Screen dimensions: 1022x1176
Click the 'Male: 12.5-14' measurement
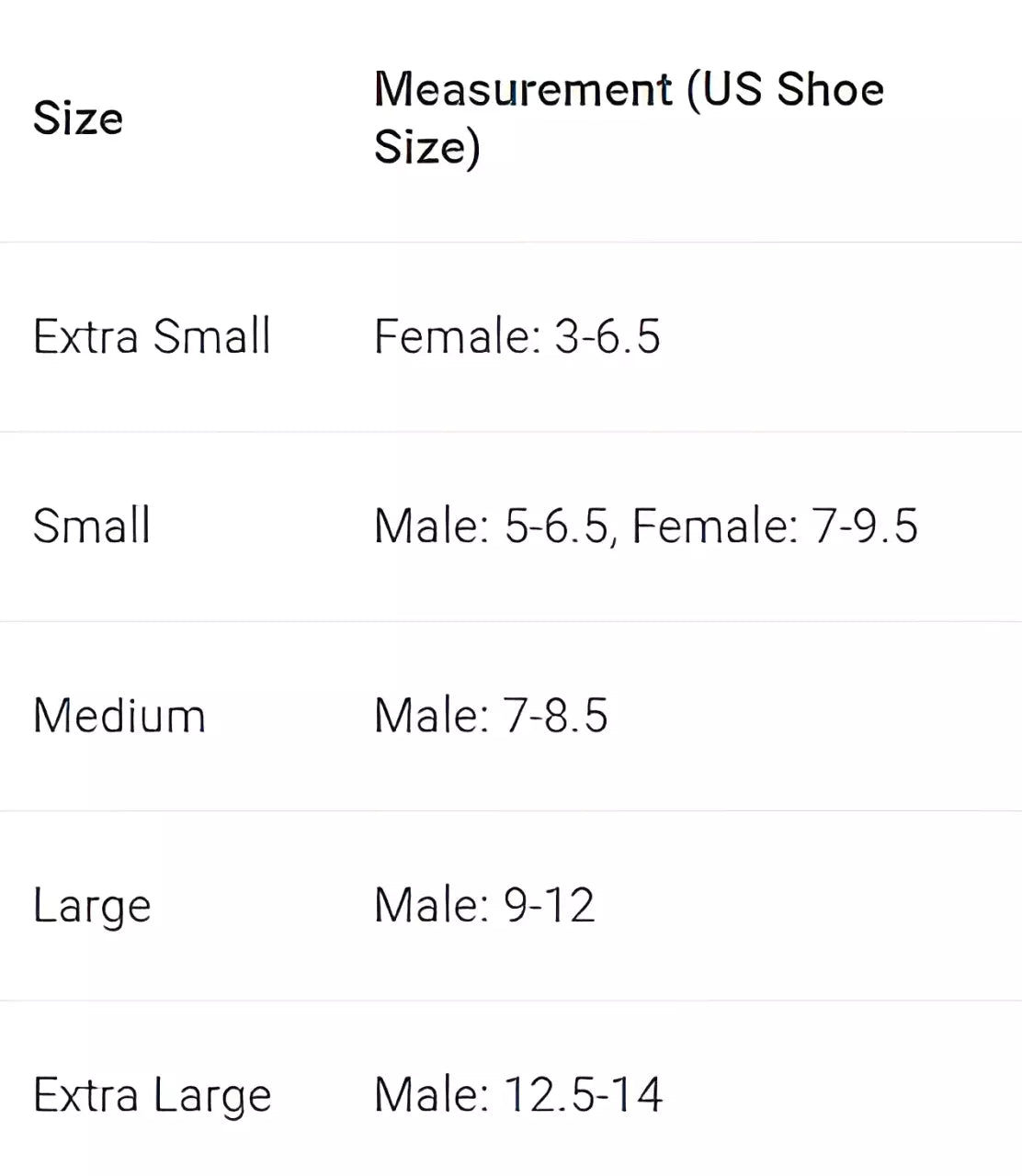click(x=517, y=1095)
